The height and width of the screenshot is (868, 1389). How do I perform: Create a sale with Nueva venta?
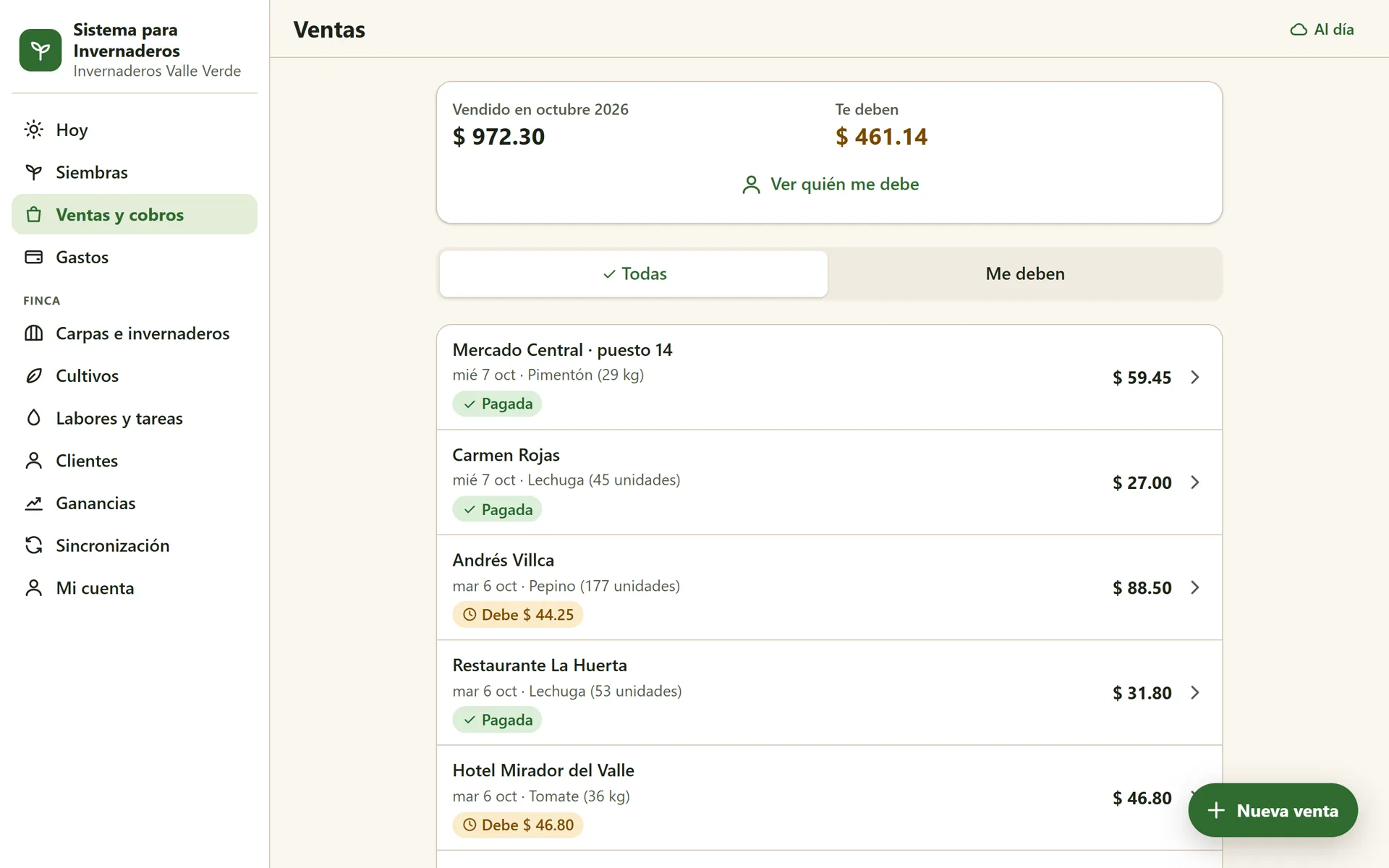pyautogui.click(x=1273, y=810)
